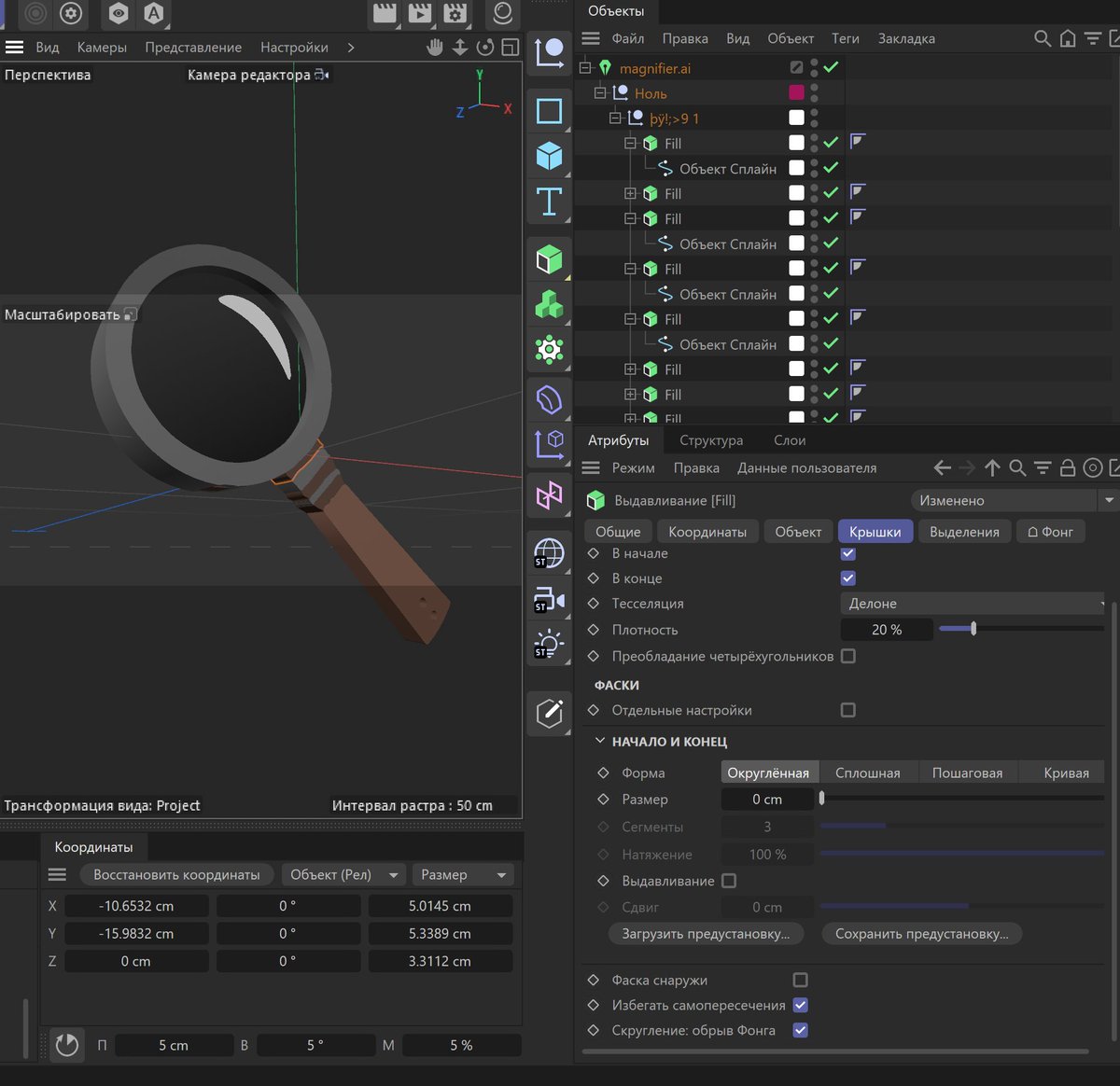Switch to the 'Структура' tab
Image resolution: width=1120 pixels, height=1086 pixels.
coord(711,440)
